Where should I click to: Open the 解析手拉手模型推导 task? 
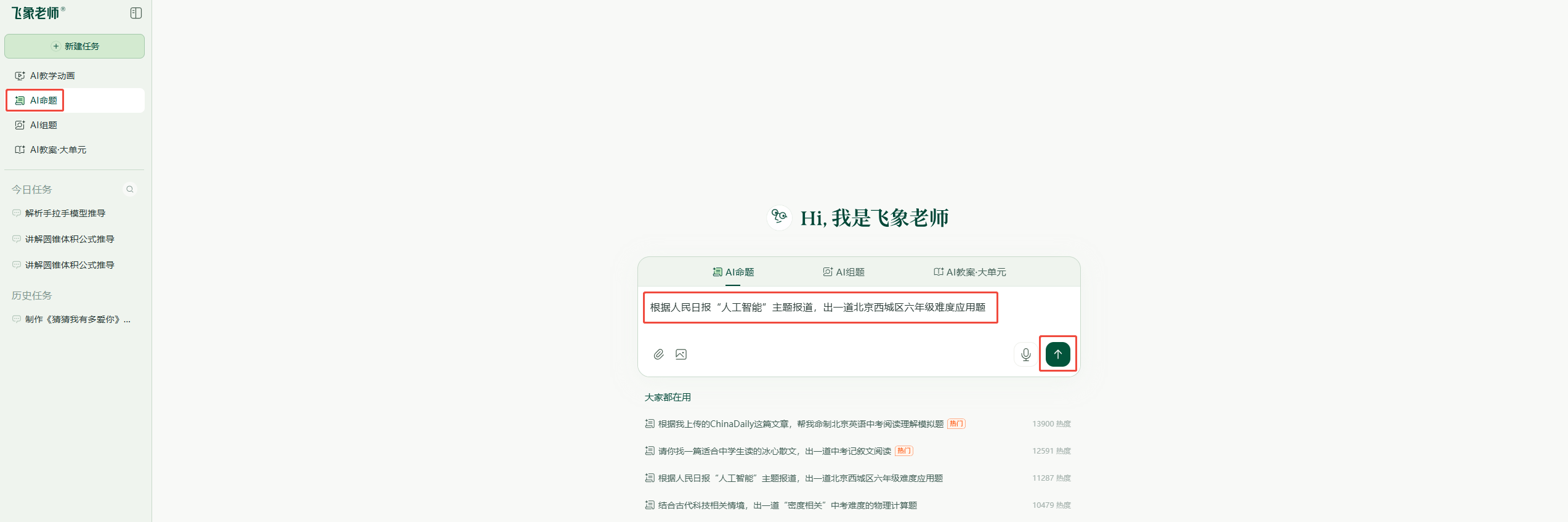[65, 213]
